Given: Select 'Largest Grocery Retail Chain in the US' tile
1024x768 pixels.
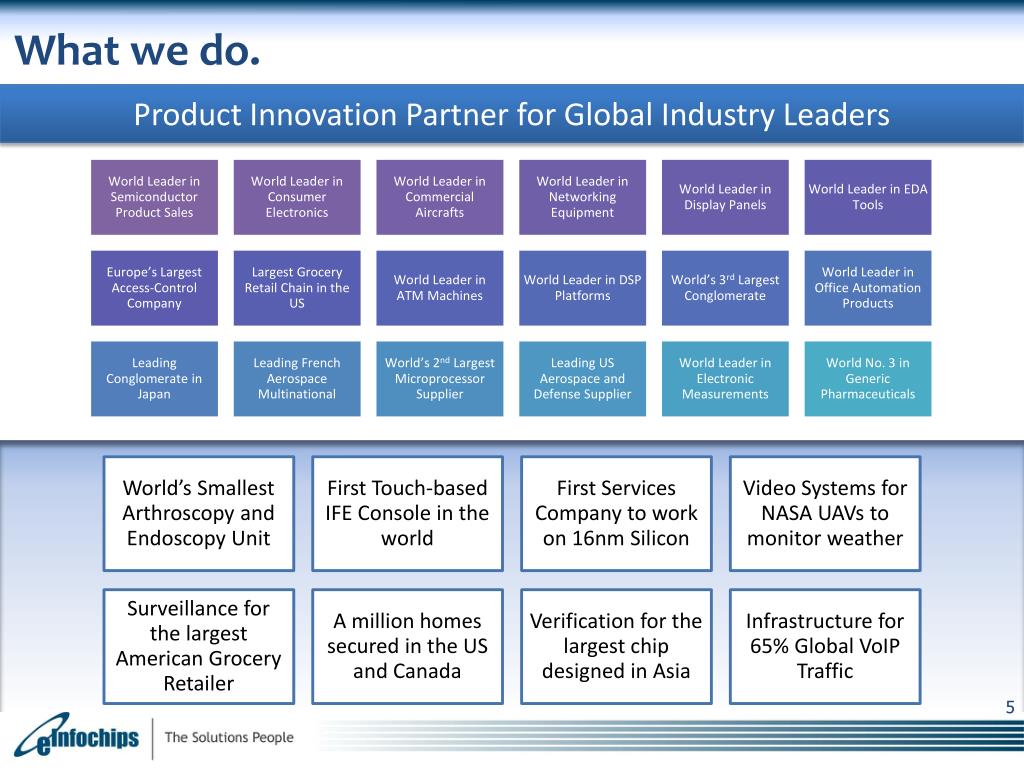Looking at the screenshot, I should click(297, 288).
